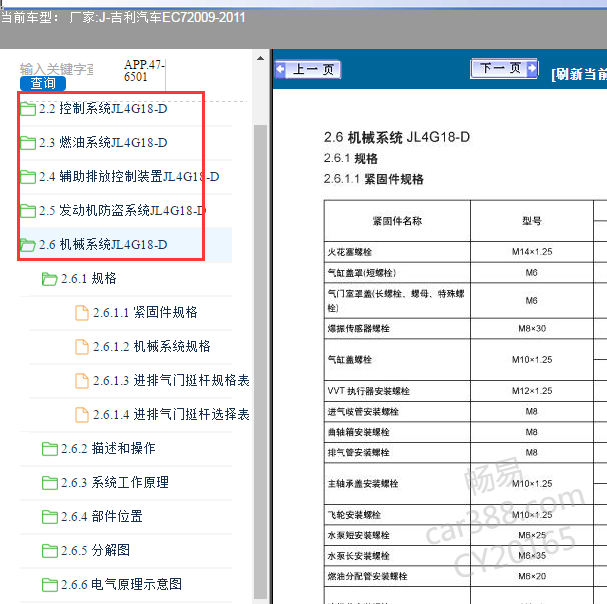607x604 pixels.
Task: Click table cell M6×20
Action: pos(532,577)
